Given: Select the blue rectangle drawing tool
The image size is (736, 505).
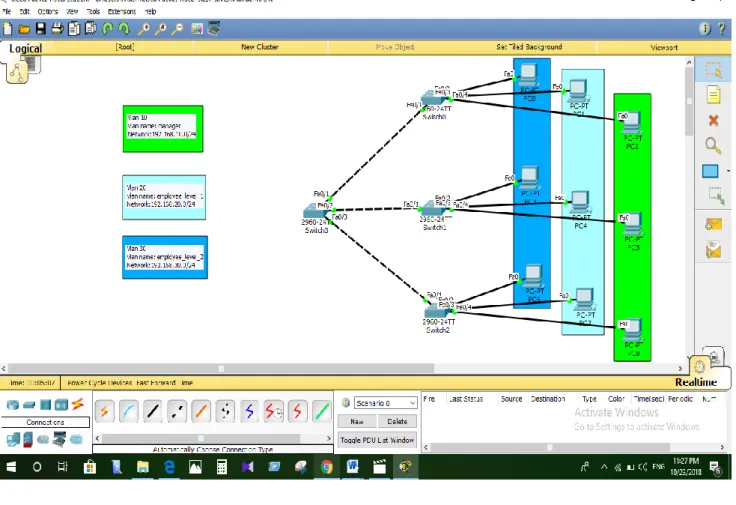Looking at the screenshot, I should click(710, 171).
